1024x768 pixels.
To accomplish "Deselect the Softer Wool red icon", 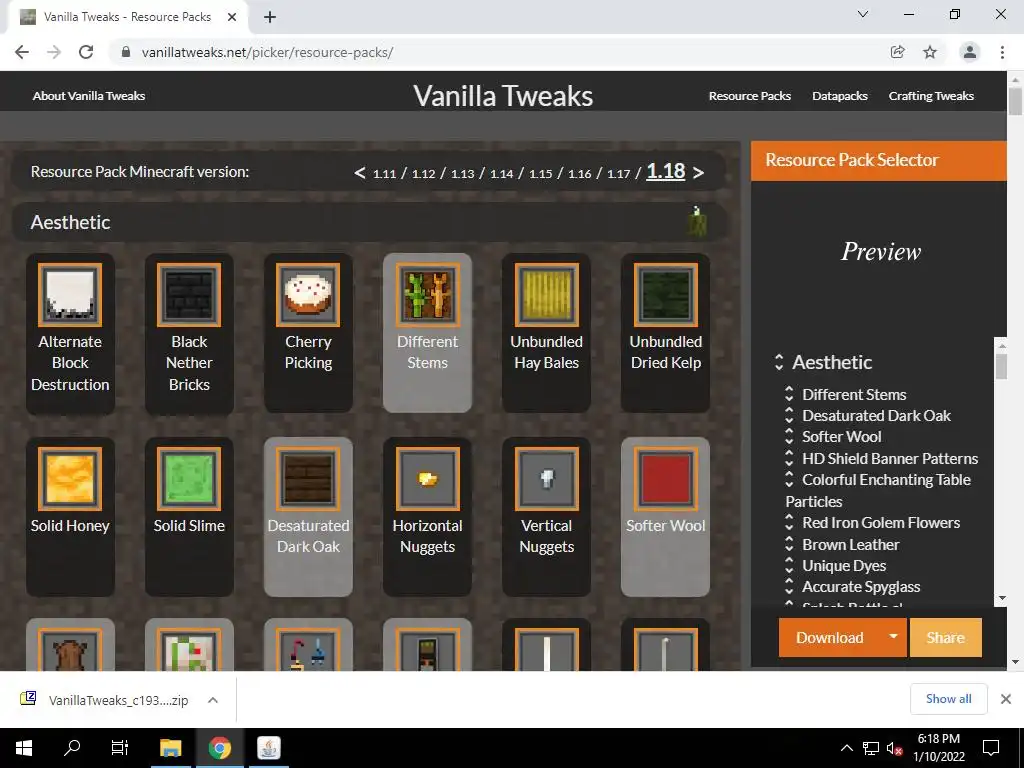I will tap(665, 479).
